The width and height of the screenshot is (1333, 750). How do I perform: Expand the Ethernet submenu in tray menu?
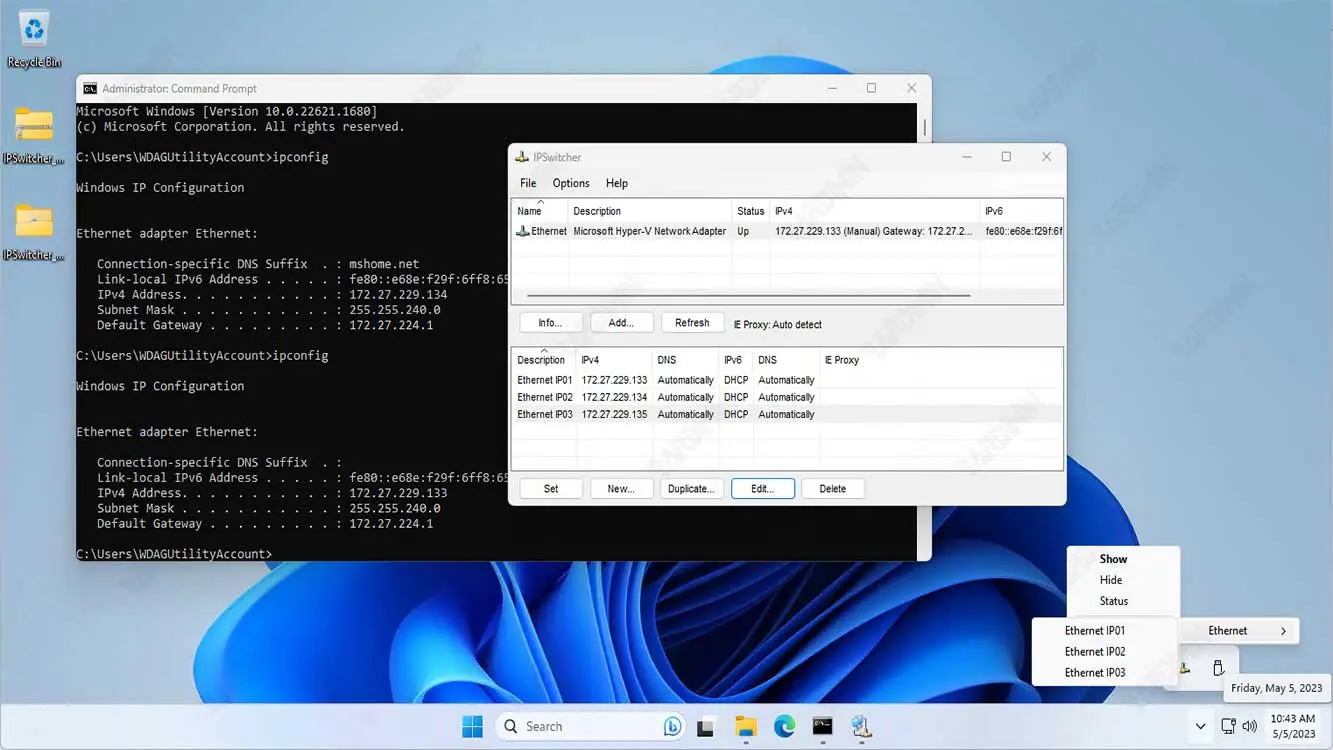[x=1240, y=631]
